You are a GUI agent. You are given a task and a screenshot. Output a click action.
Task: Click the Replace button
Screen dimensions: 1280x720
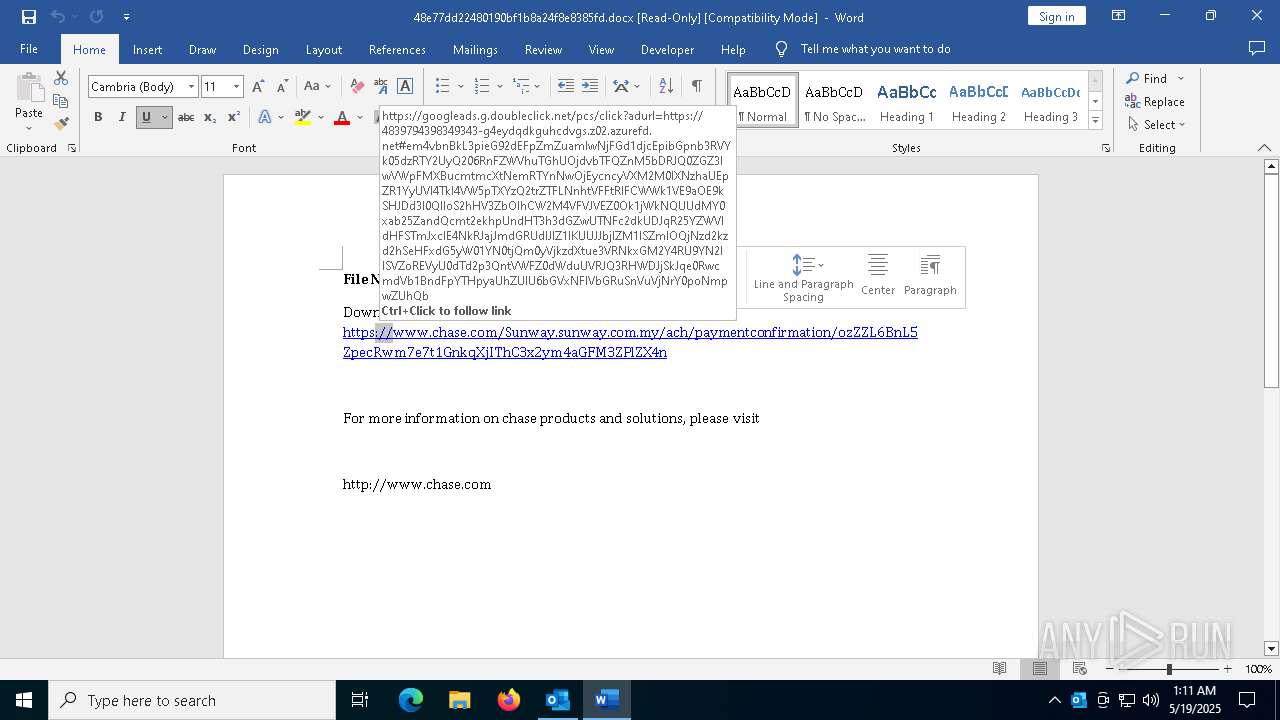[1155, 101]
